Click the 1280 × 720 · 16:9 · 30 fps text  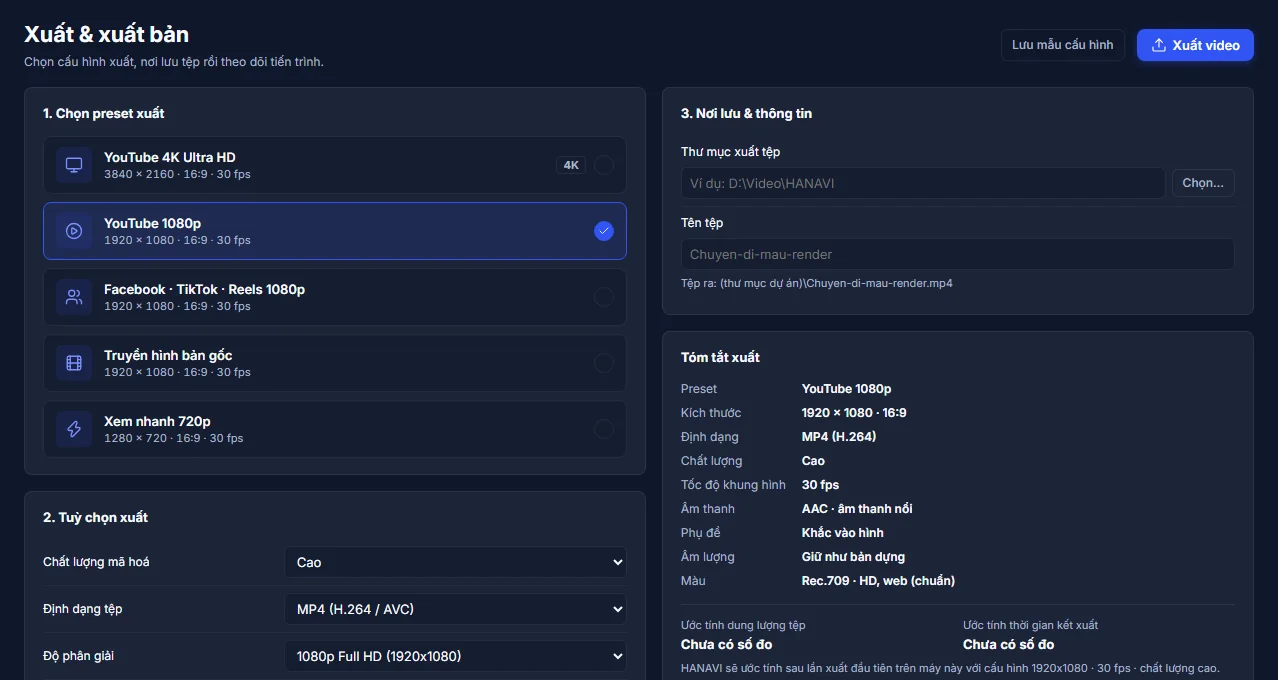(174, 438)
